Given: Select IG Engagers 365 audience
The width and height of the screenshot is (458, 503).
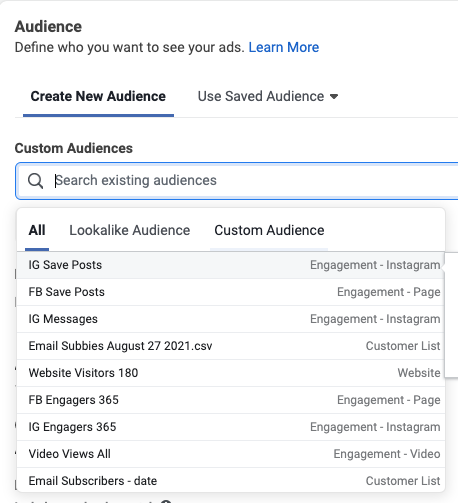Looking at the screenshot, I should 231,427.
